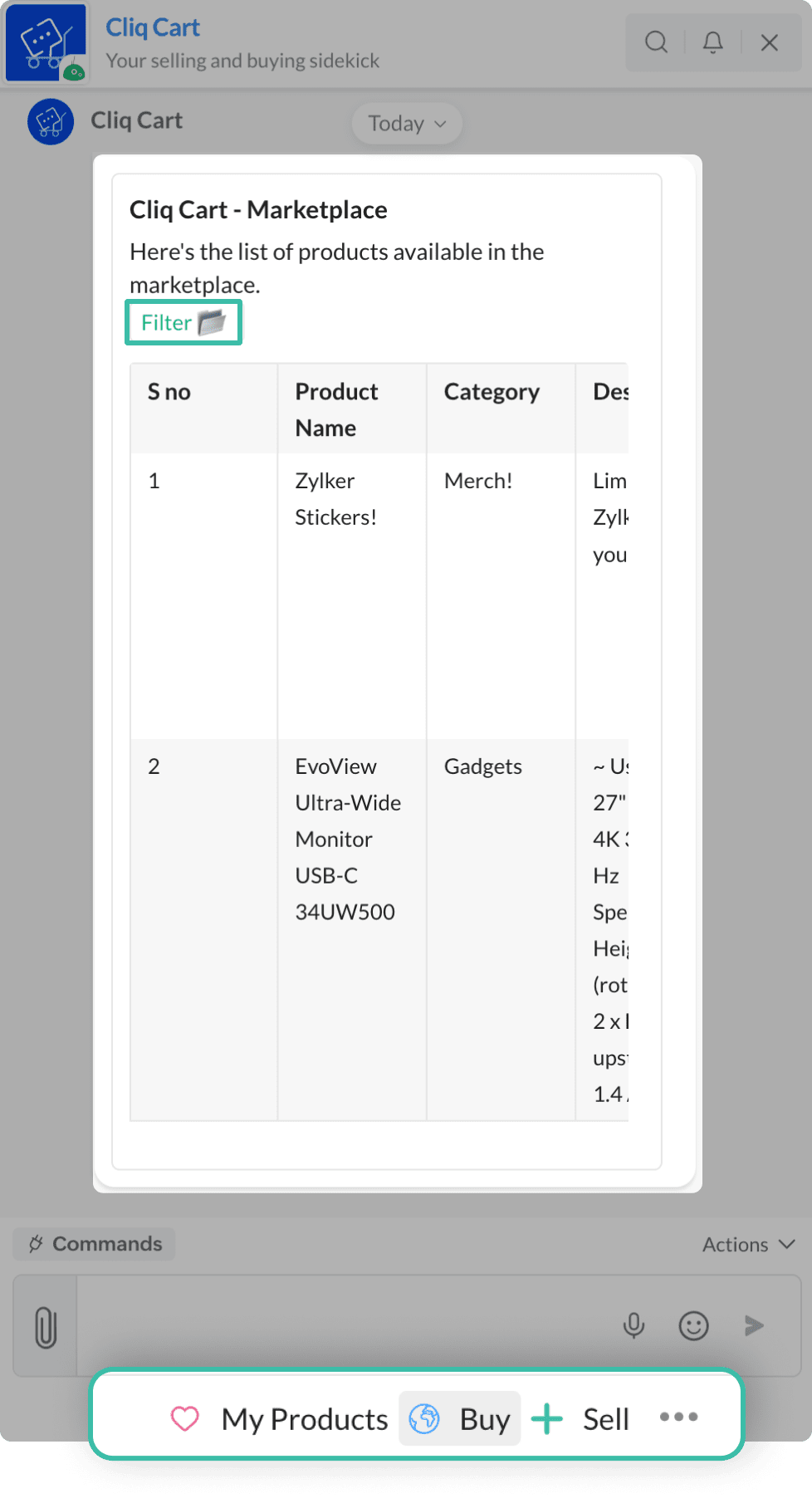Expand the Actions dropdown
The height and width of the screenshot is (1503, 812).
[x=748, y=1244]
